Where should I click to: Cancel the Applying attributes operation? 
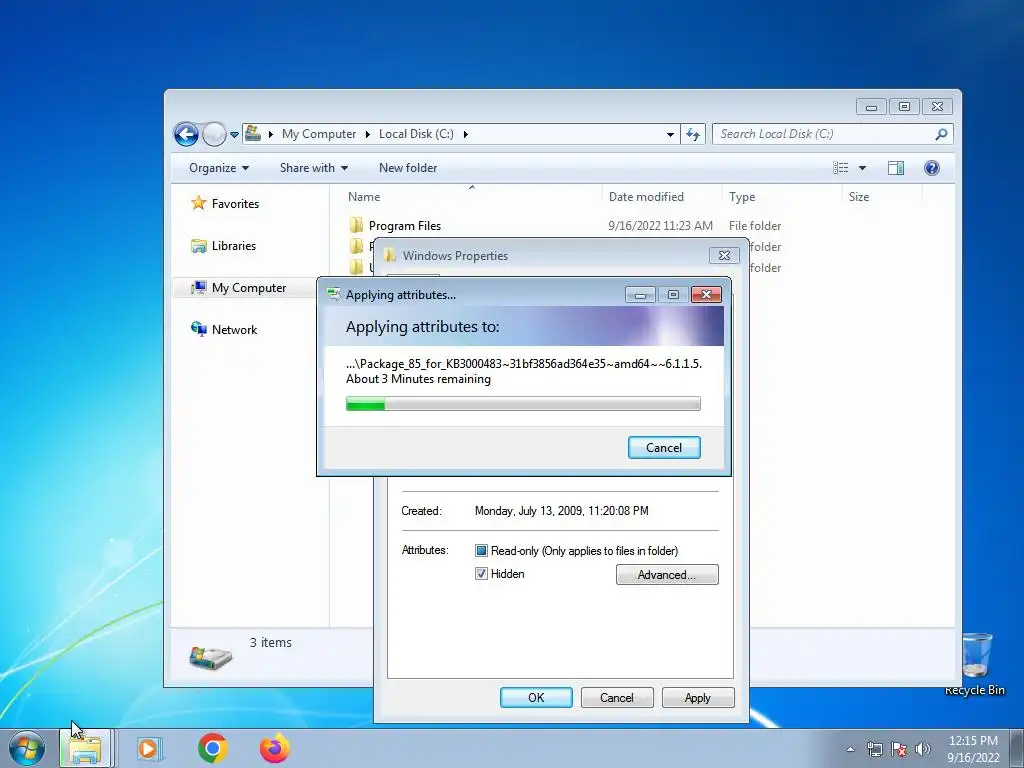click(x=664, y=447)
